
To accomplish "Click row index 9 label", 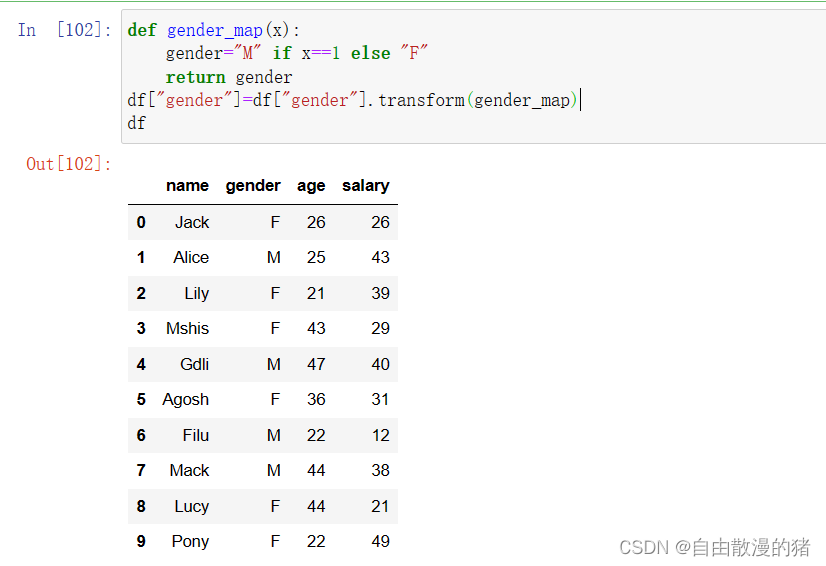I will 141,541.
